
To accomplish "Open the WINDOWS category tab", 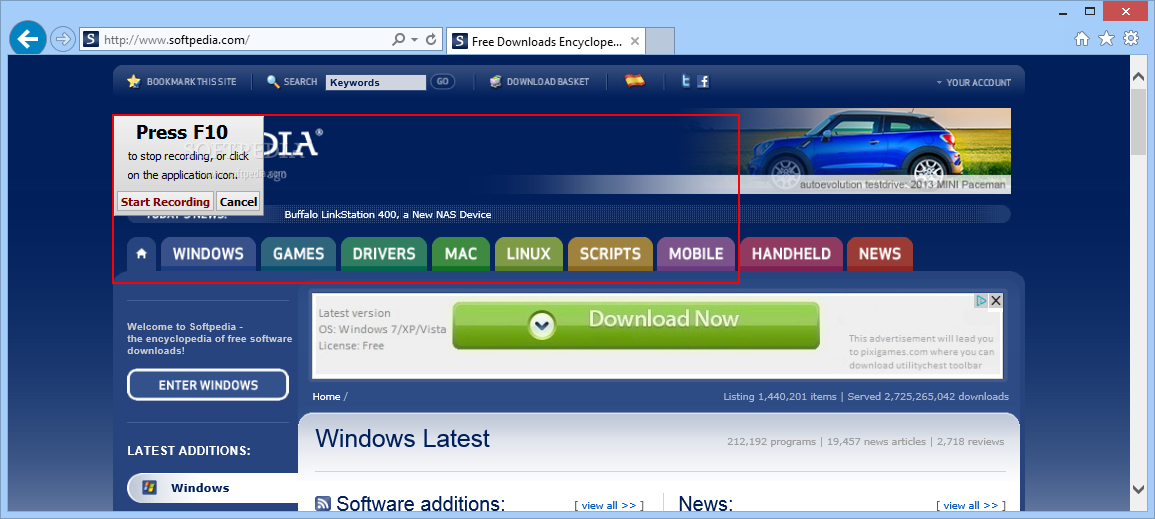I will click(208, 254).
